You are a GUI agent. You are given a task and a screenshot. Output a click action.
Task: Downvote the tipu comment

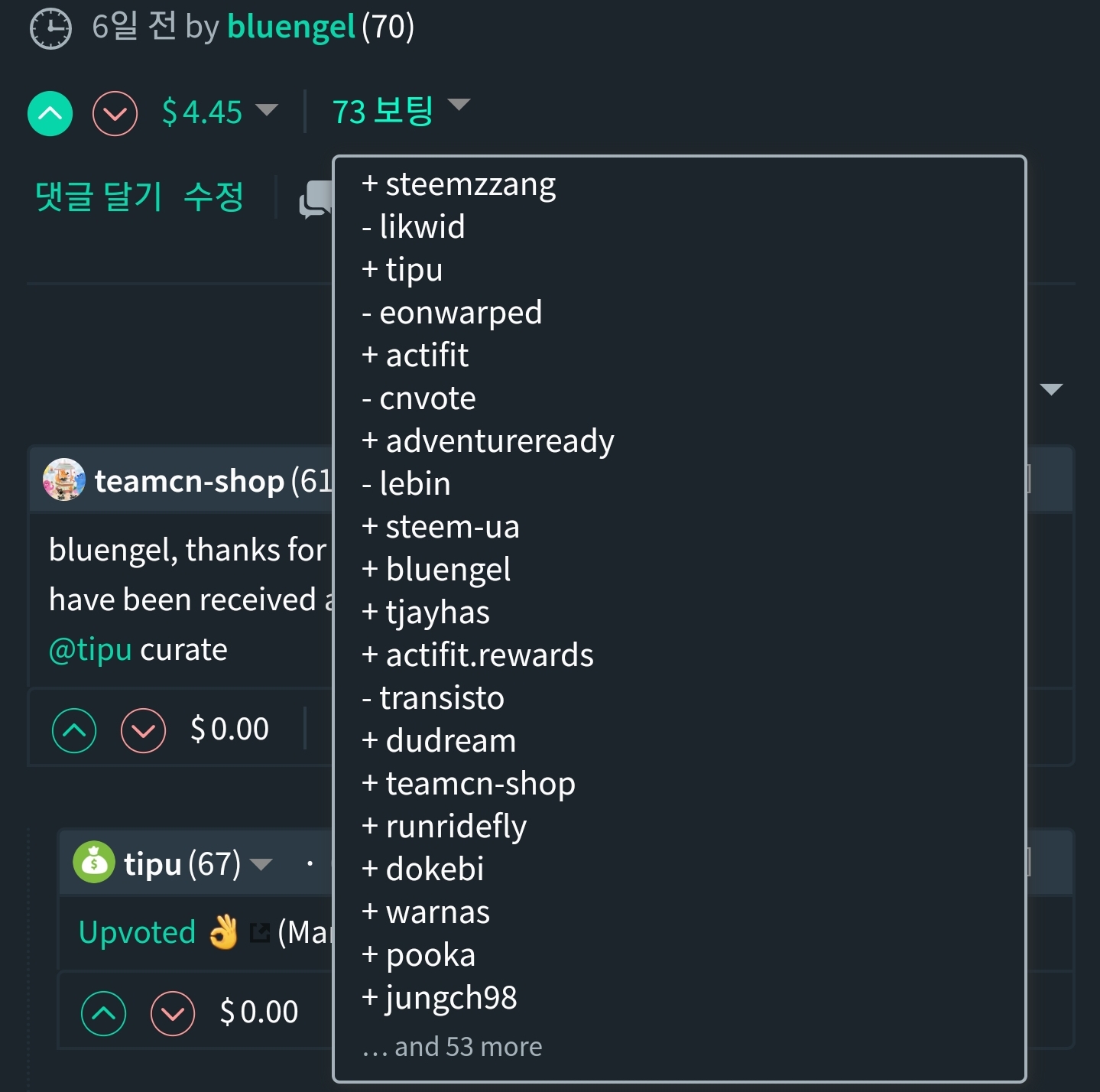pyautogui.click(x=173, y=1013)
